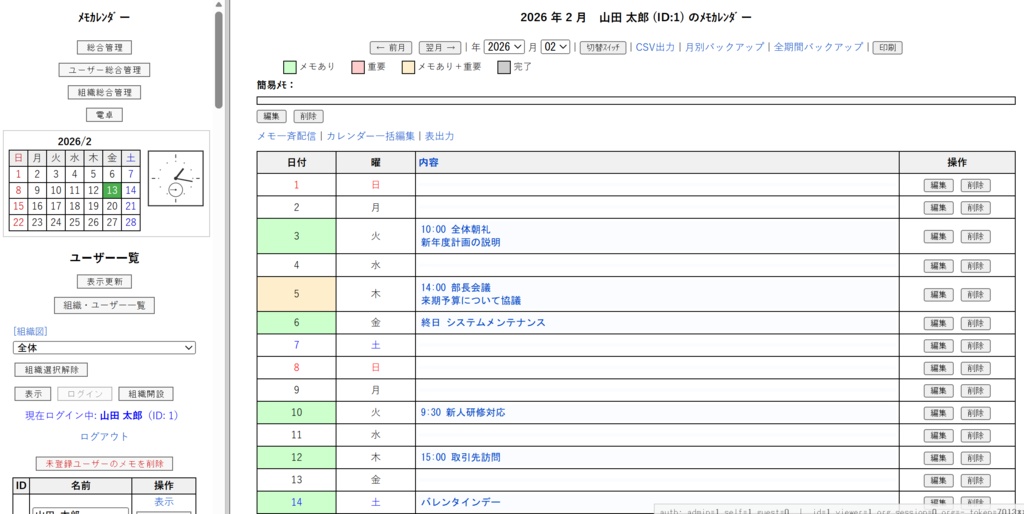Click 組織選択解除 button

51,370
